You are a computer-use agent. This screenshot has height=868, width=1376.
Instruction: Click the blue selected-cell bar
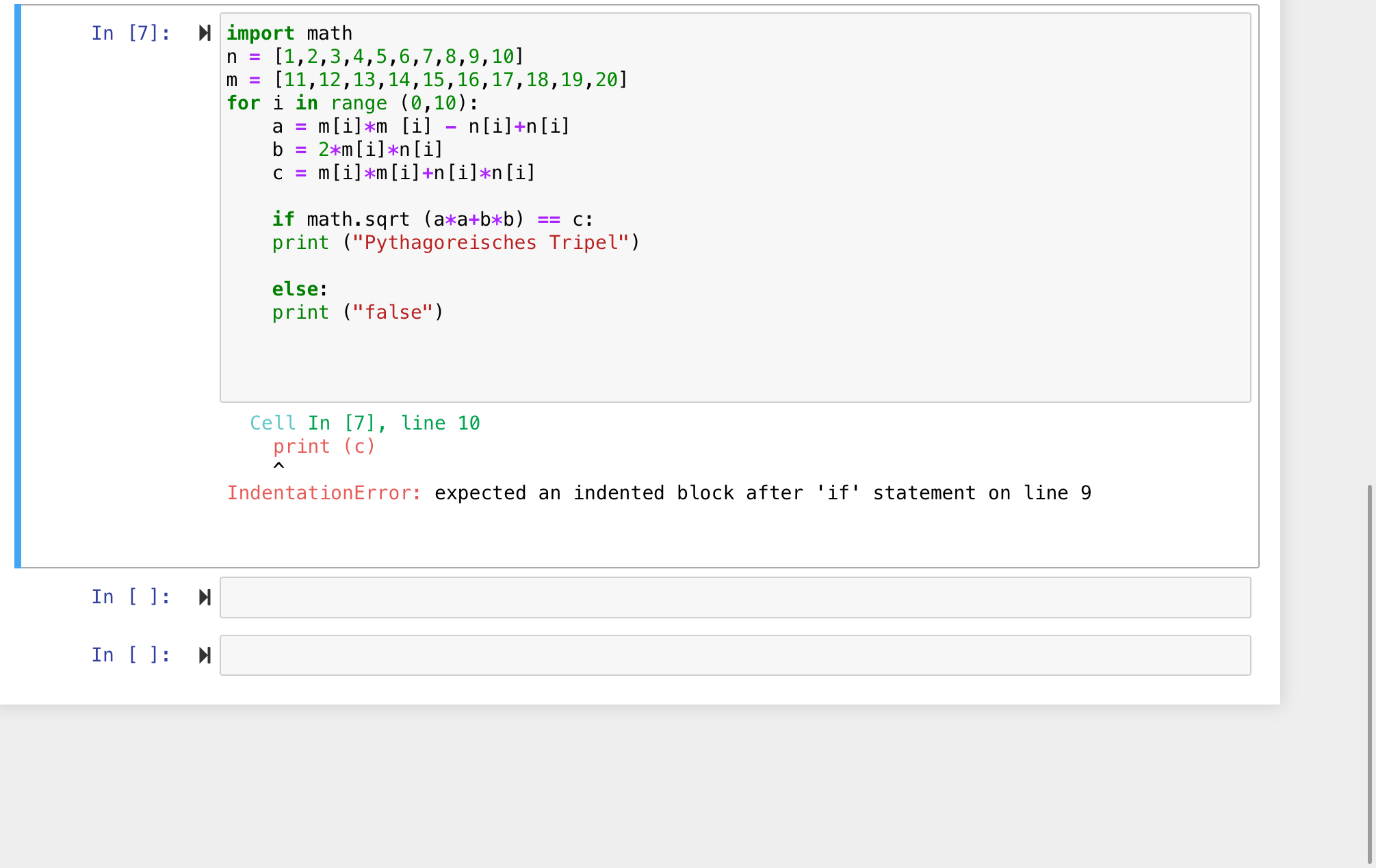18,286
